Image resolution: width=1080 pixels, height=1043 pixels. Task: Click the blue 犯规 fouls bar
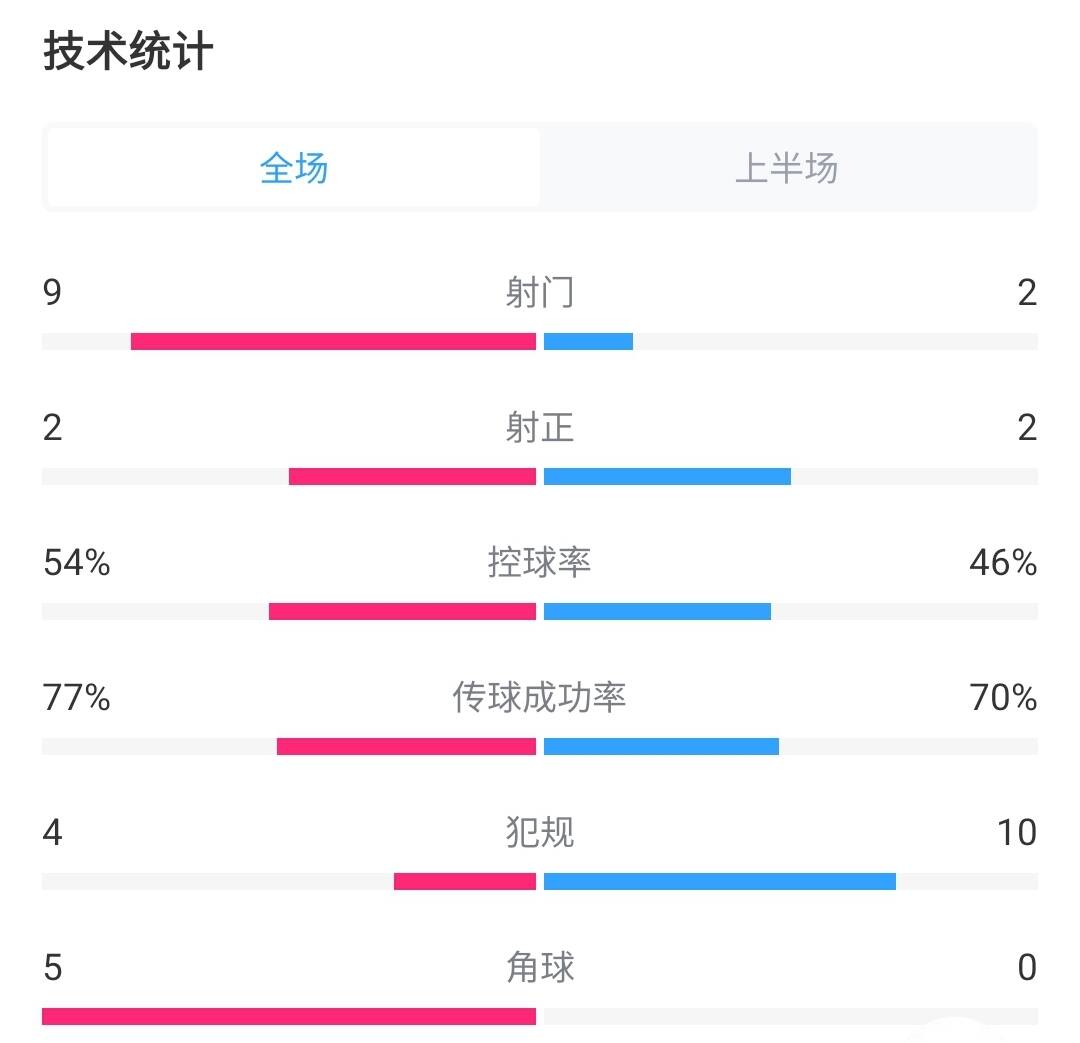[x=720, y=881]
